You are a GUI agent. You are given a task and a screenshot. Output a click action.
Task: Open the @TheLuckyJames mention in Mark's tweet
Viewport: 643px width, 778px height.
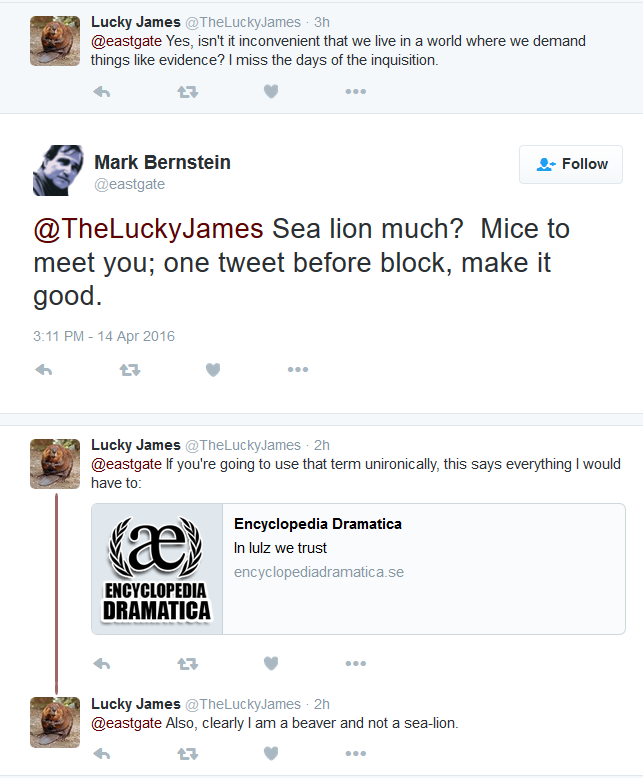pyautogui.click(x=148, y=229)
